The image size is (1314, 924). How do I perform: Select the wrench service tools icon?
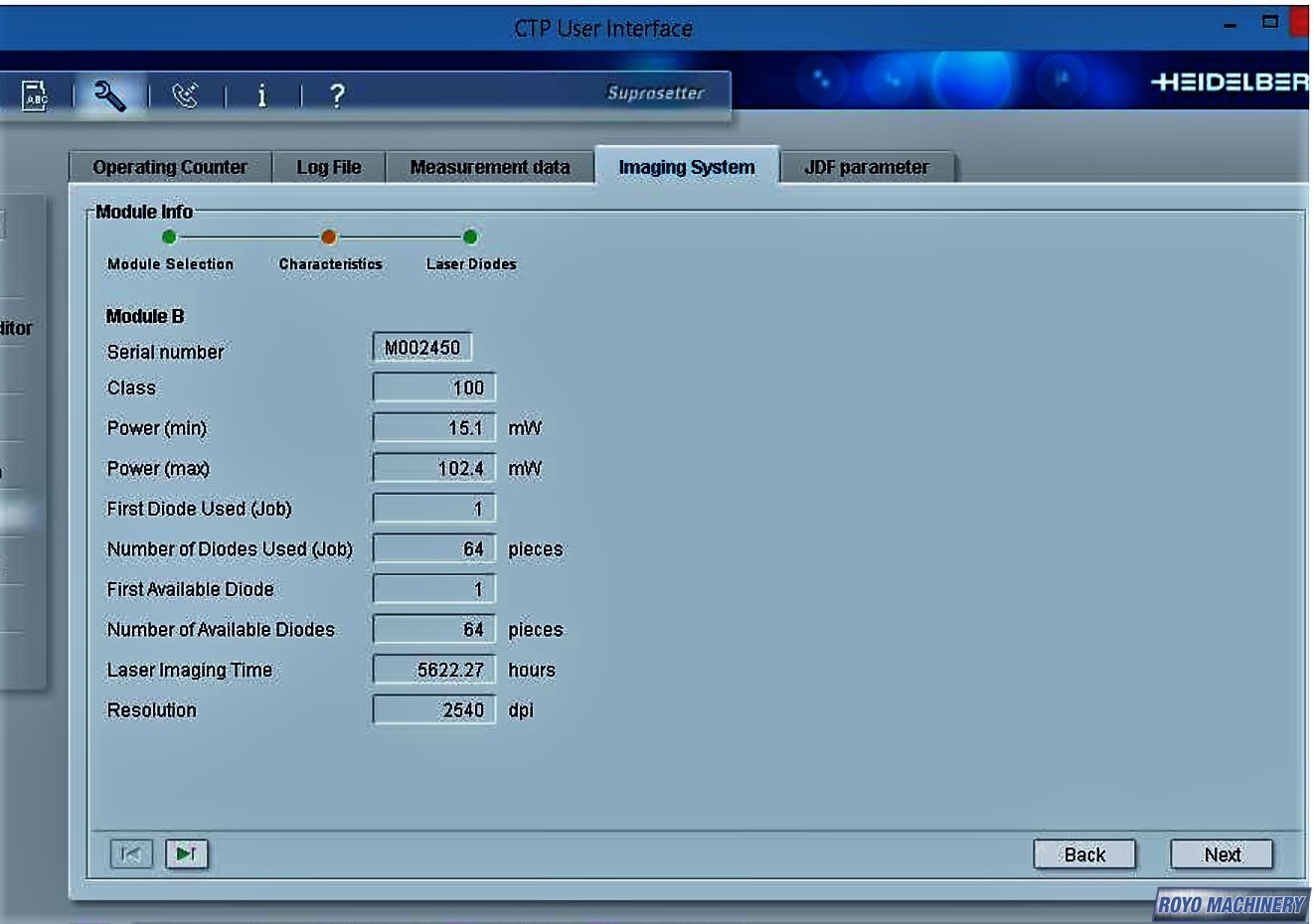point(109,95)
